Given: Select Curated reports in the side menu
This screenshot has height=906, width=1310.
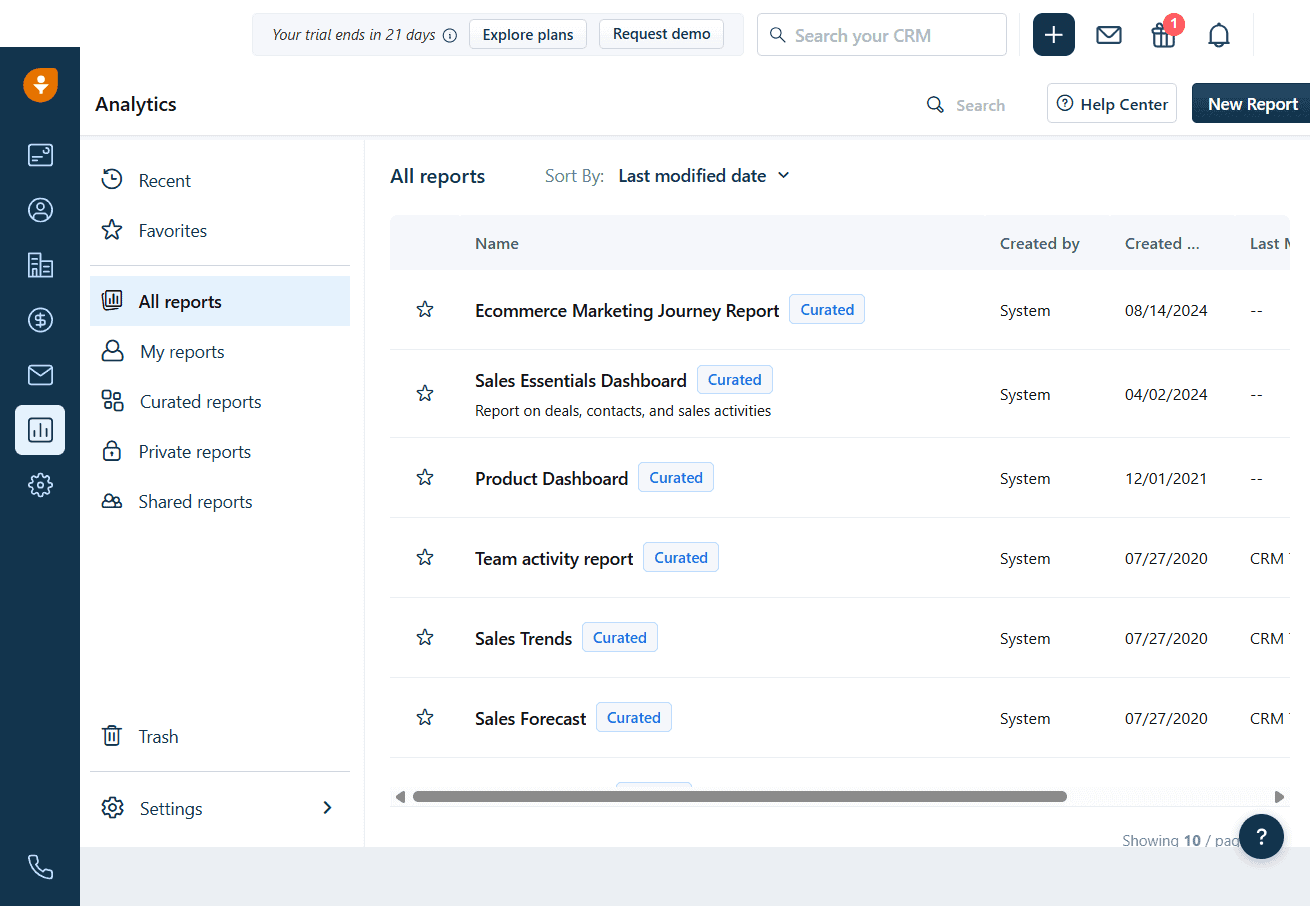Looking at the screenshot, I should 200,402.
